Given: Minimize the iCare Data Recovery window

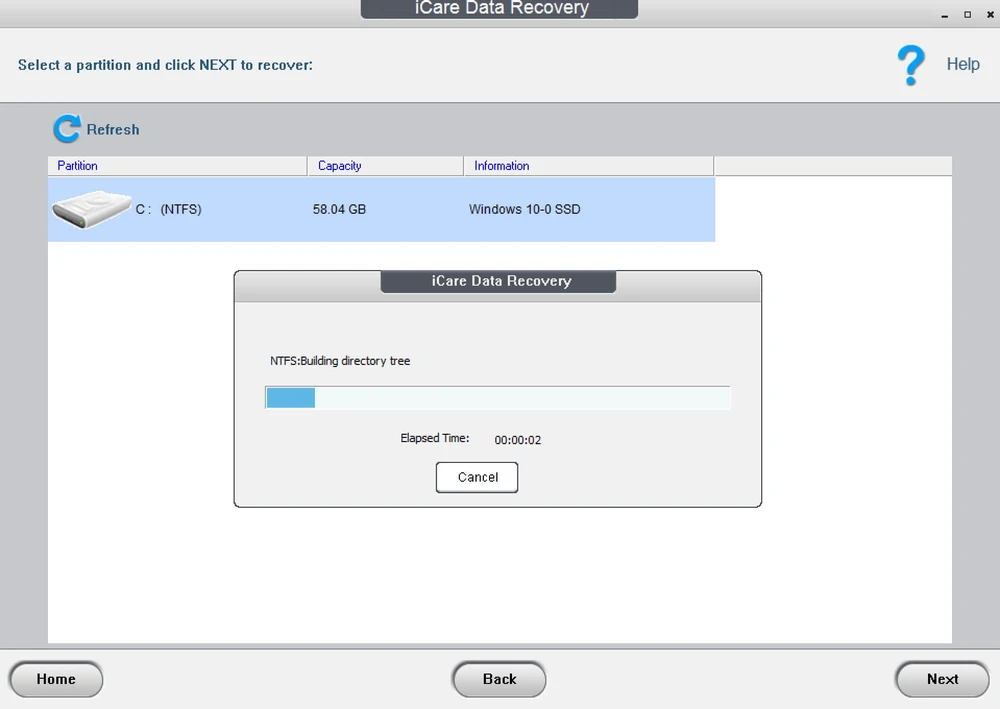Looking at the screenshot, I should click(944, 14).
